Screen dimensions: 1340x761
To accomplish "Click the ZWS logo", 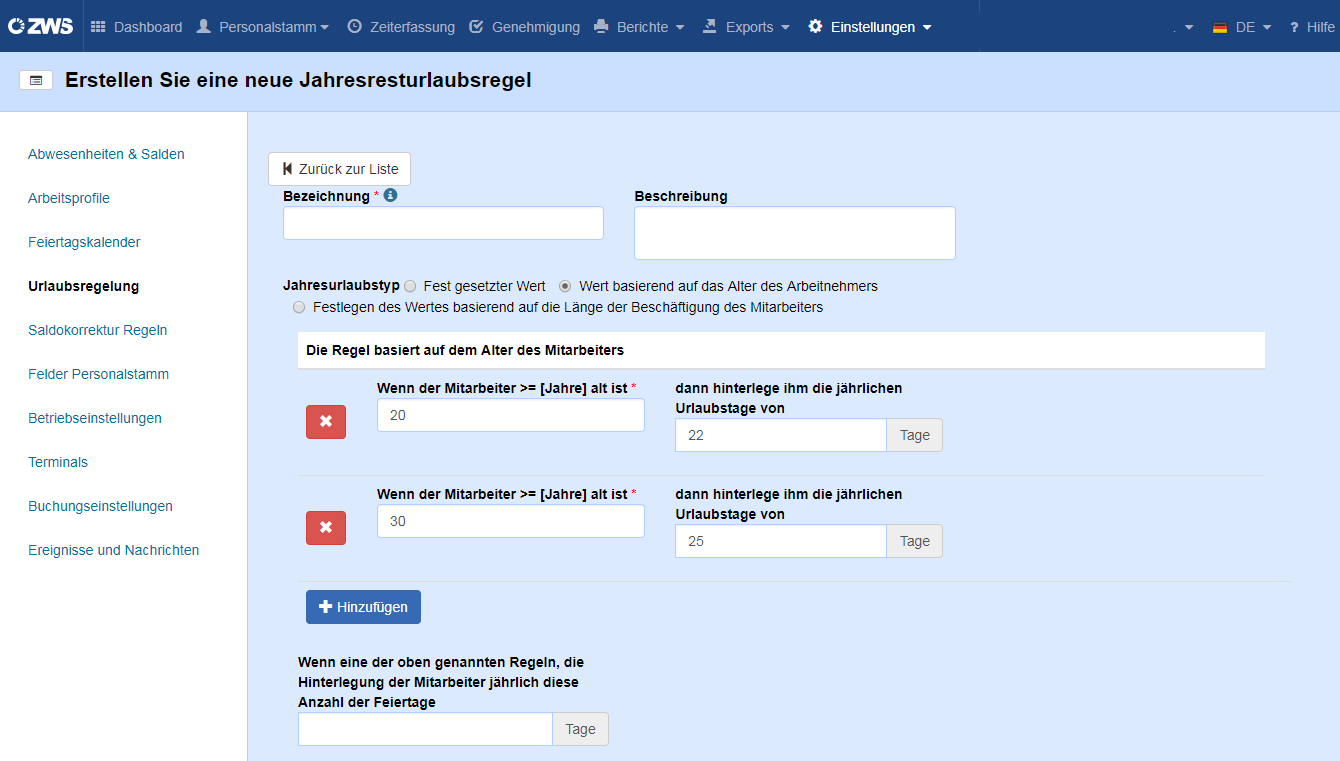I will [x=41, y=26].
